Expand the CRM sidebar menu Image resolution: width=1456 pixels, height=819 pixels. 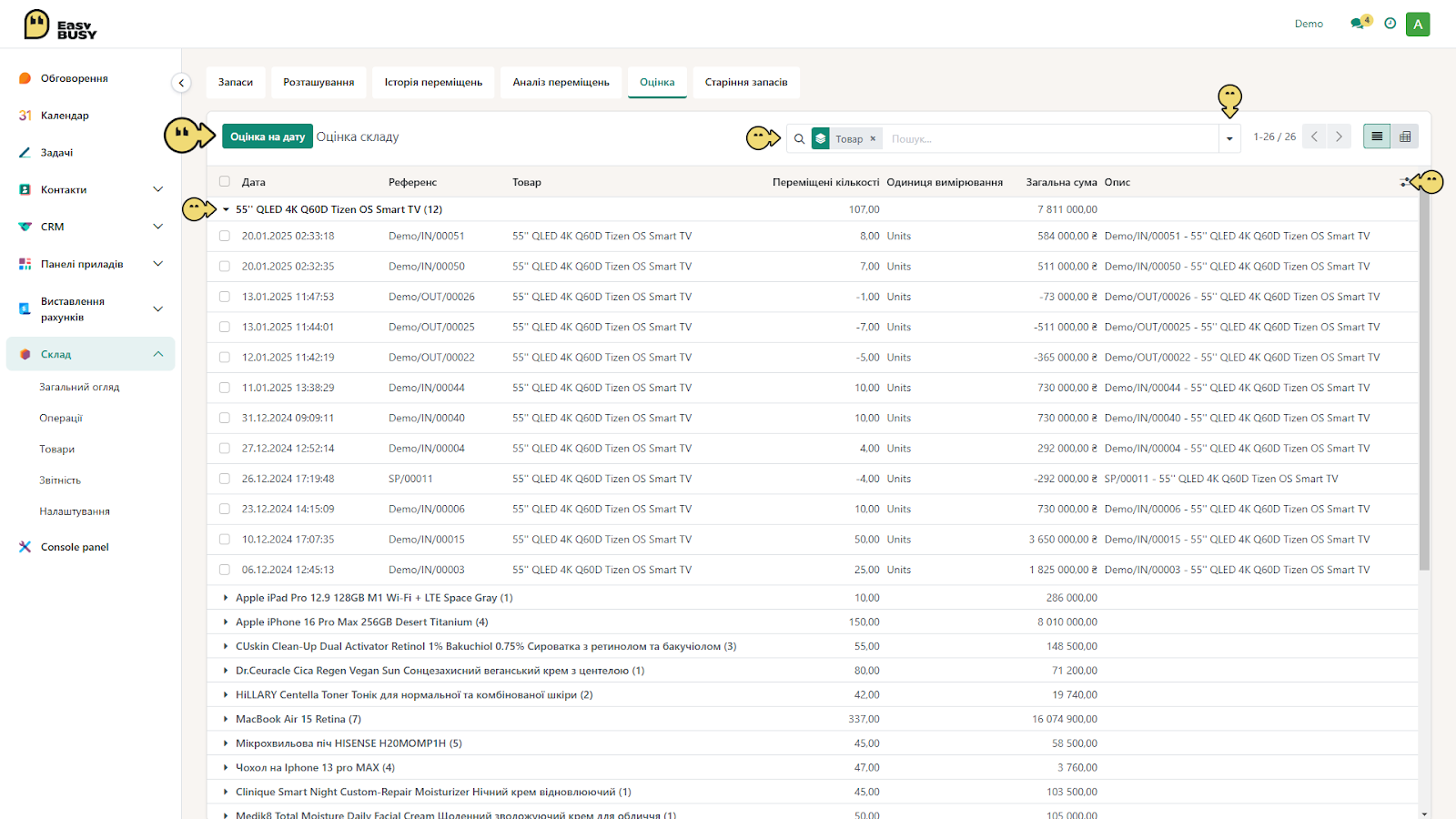pyautogui.click(x=90, y=227)
